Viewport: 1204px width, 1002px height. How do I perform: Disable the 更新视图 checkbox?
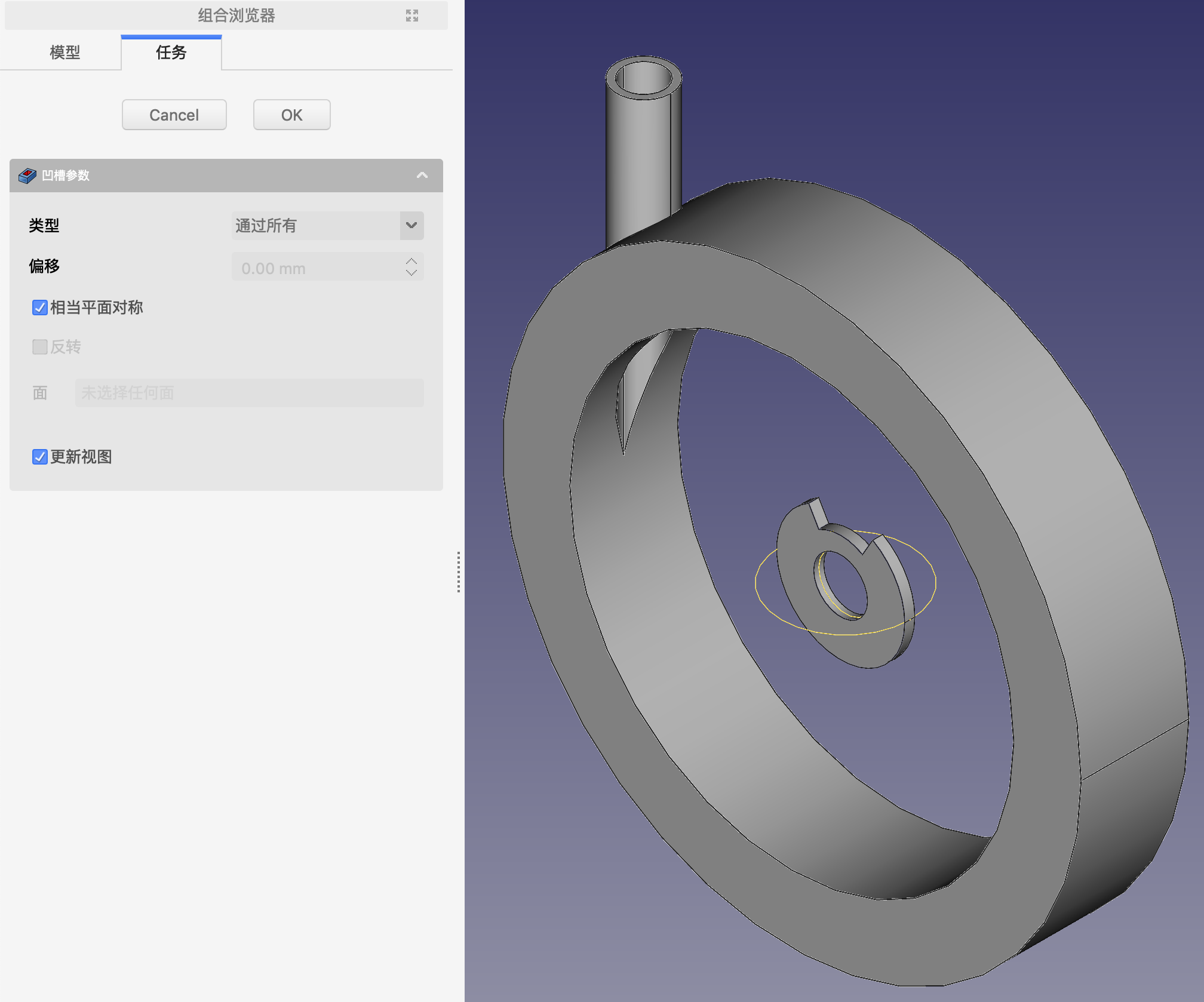click(40, 457)
